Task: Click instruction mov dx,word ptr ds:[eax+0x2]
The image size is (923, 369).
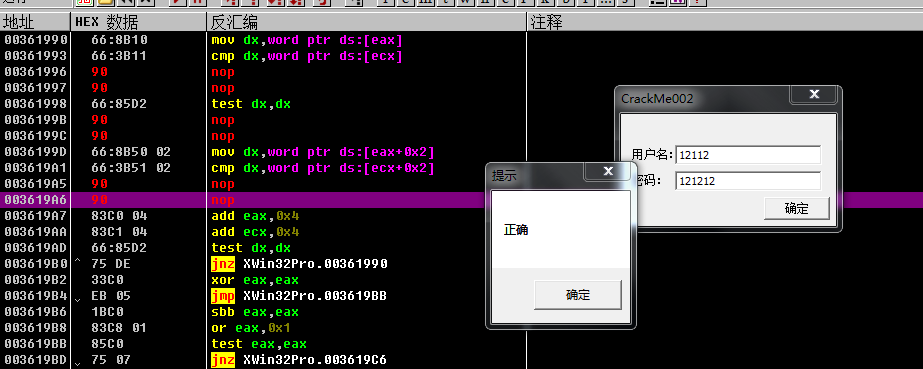Action: pyautogui.click(x=323, y=152)
